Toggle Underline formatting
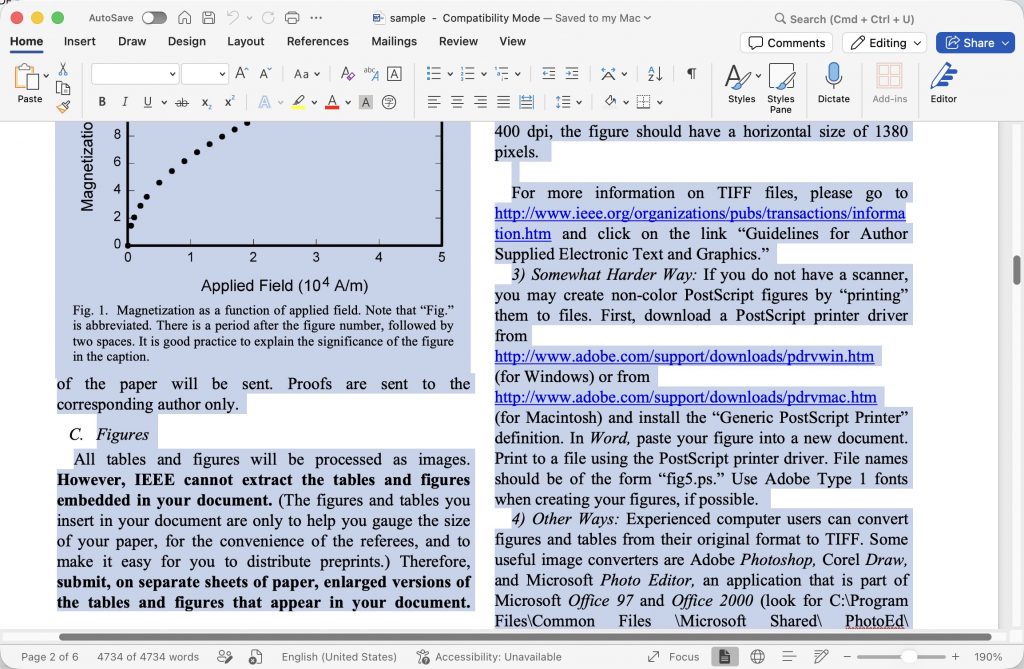 coord(148,103)
